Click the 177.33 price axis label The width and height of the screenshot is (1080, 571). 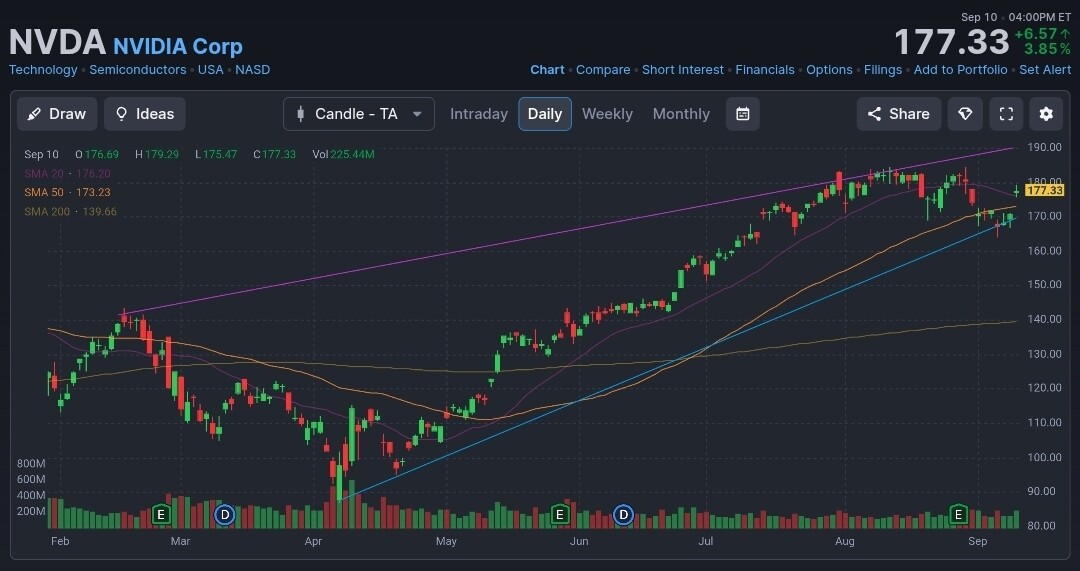pos(1044,190)
